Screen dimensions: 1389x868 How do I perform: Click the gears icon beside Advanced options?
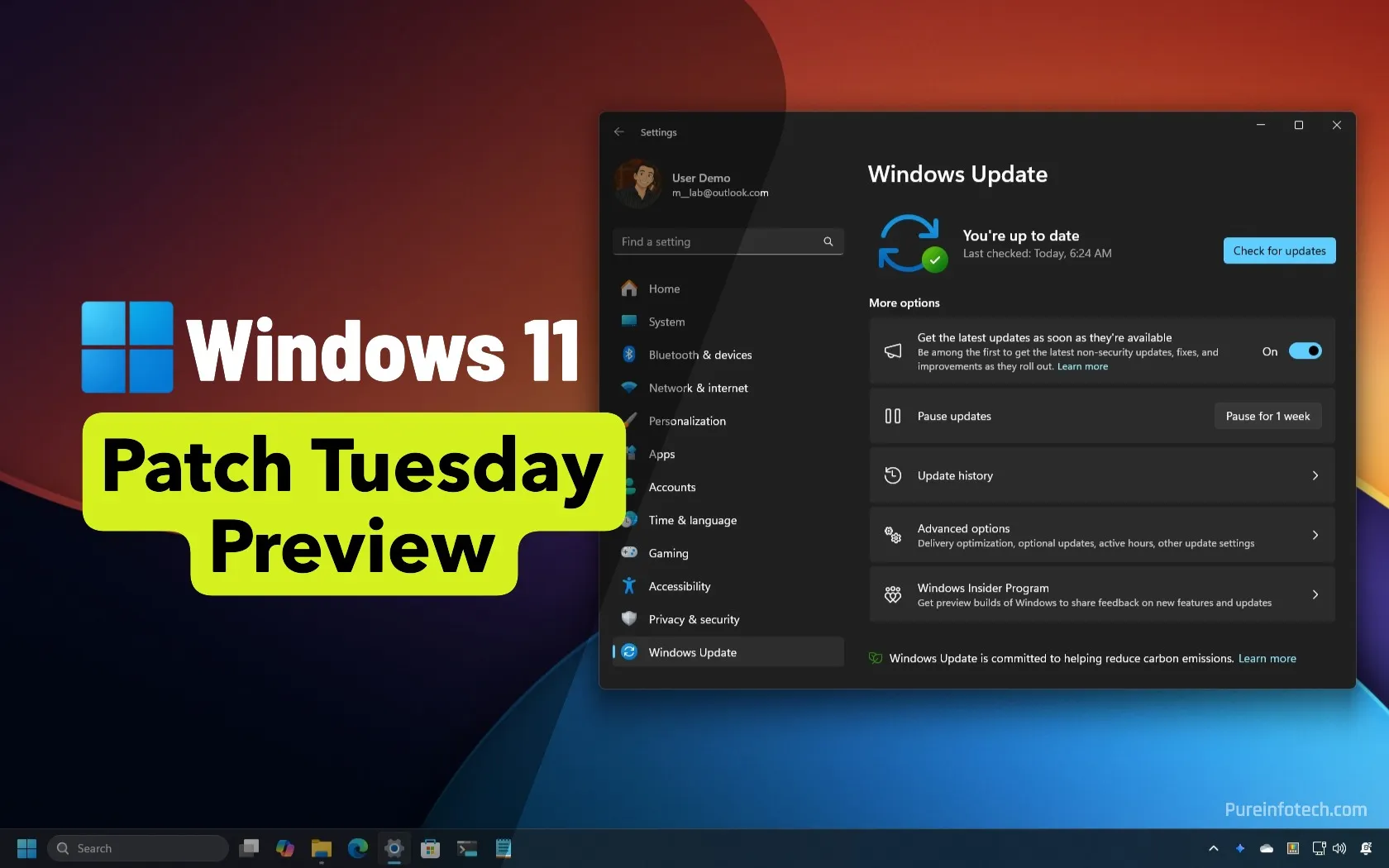click(x=893, y=535)
